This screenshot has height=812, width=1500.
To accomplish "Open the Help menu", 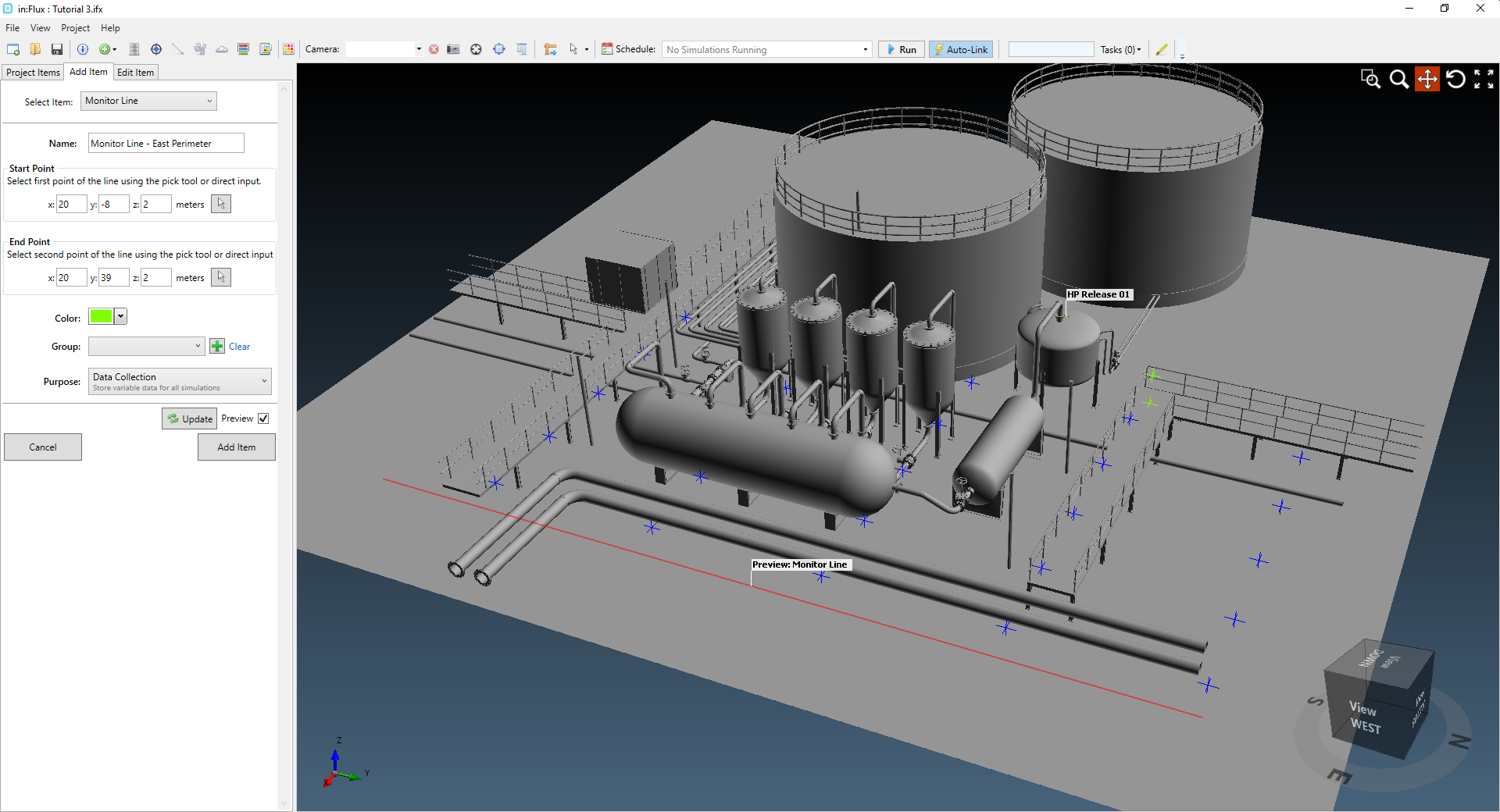I will click(110, 28).
